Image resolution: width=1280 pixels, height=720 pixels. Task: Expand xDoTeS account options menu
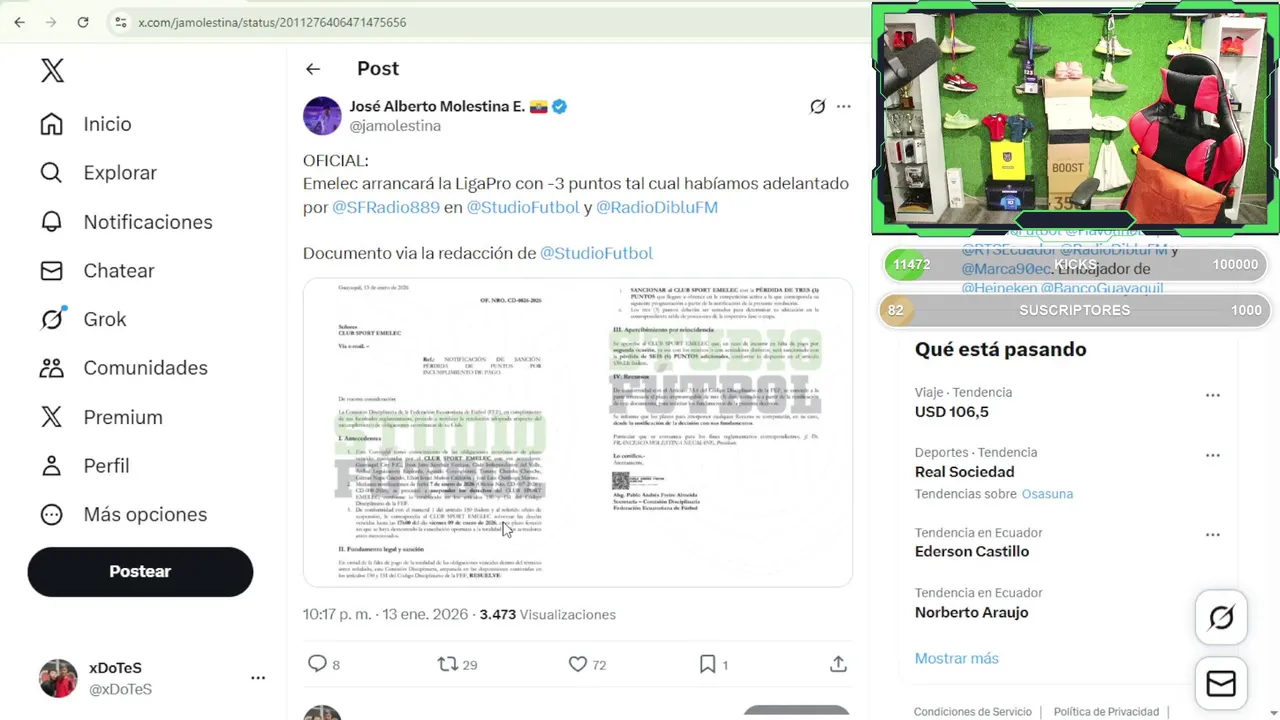pos(258,678)
